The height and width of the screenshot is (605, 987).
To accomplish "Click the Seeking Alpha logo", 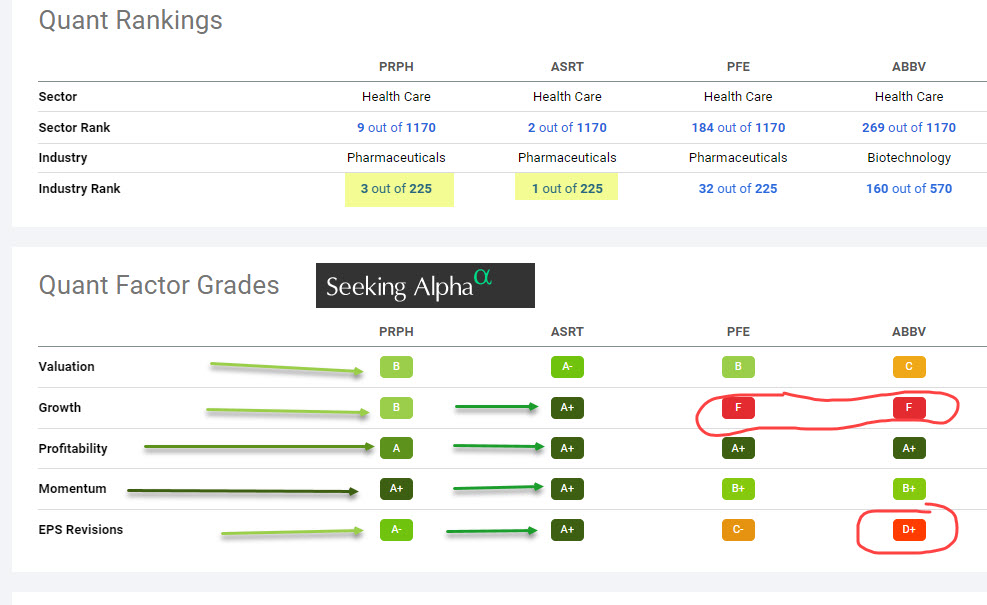I will (425, 286).
